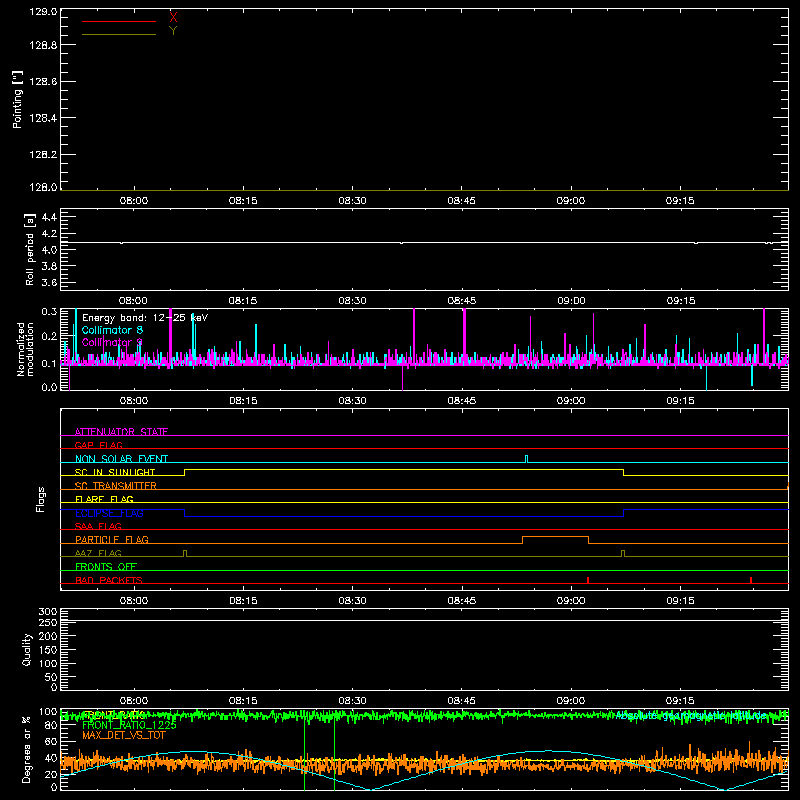This screenshot has height=800, width=800.
Task: Select the PARTICLE_FLAG label
Action: pyautogui.click(x=112, y=539)
